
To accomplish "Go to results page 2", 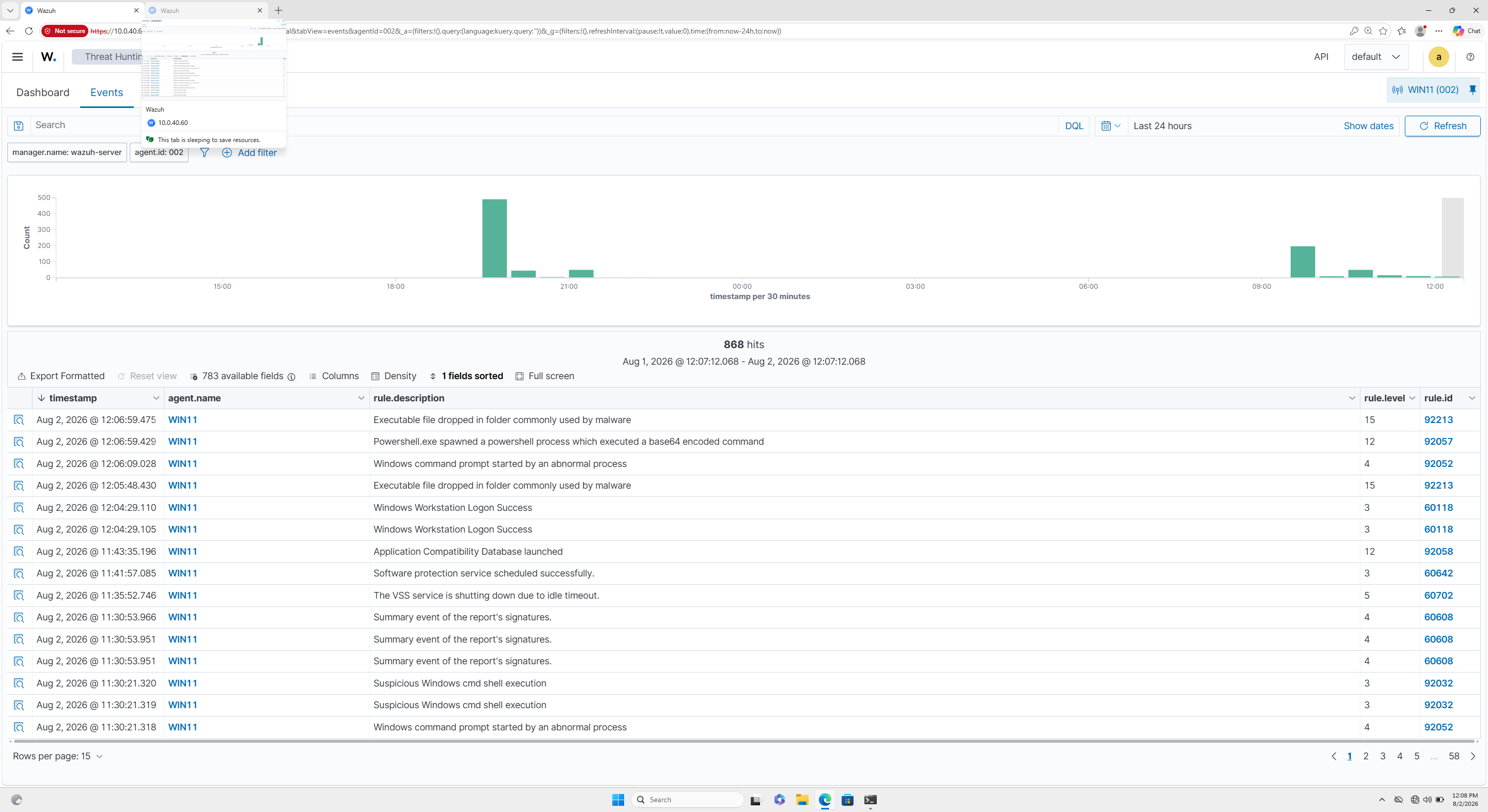I will (1366, 756).
